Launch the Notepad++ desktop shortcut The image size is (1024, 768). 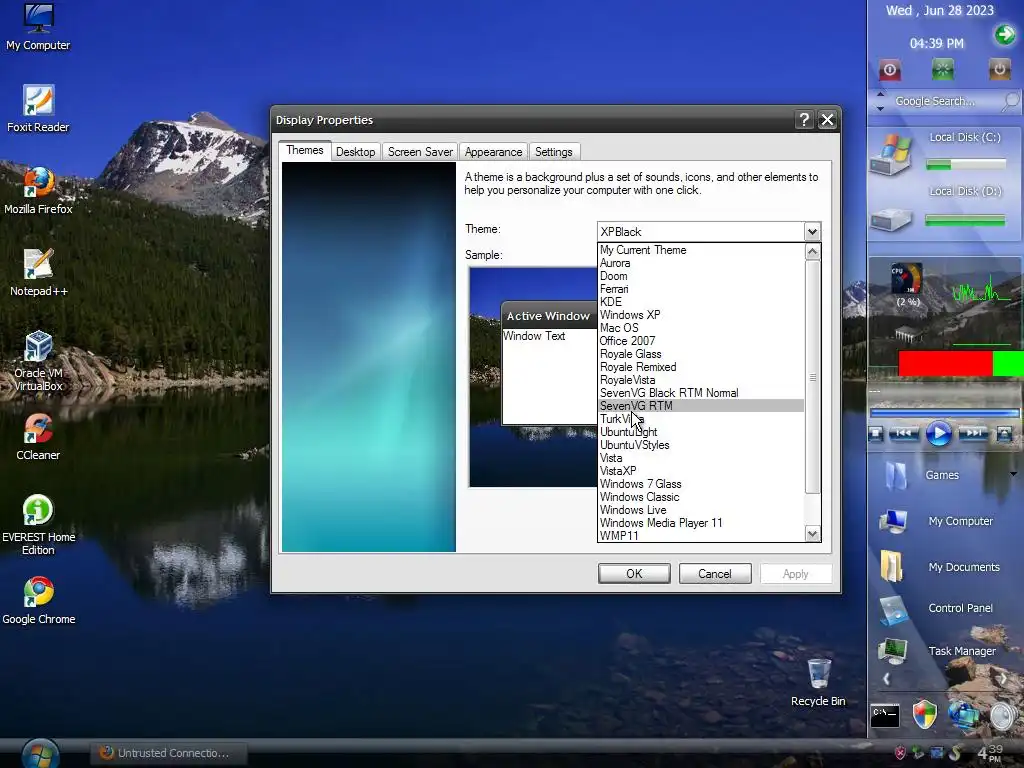(38, 273)
